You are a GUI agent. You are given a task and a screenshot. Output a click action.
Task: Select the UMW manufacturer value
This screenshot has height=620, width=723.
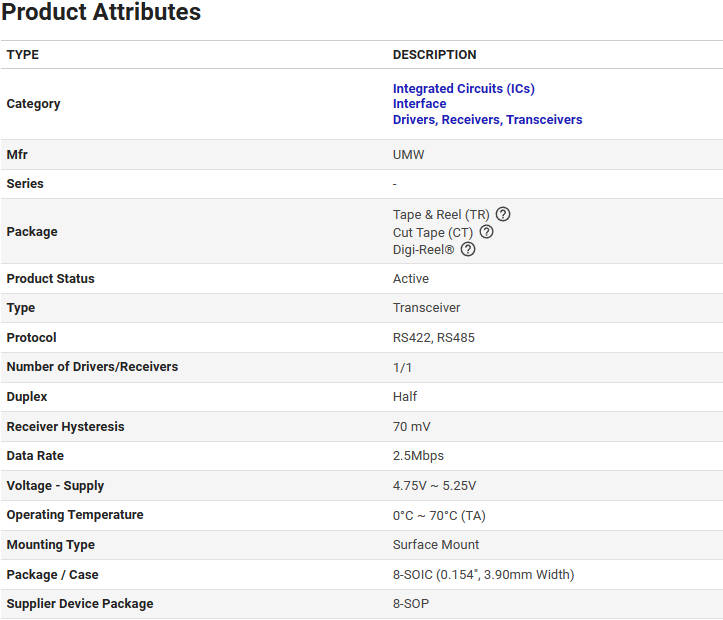(x=408, y=155)
